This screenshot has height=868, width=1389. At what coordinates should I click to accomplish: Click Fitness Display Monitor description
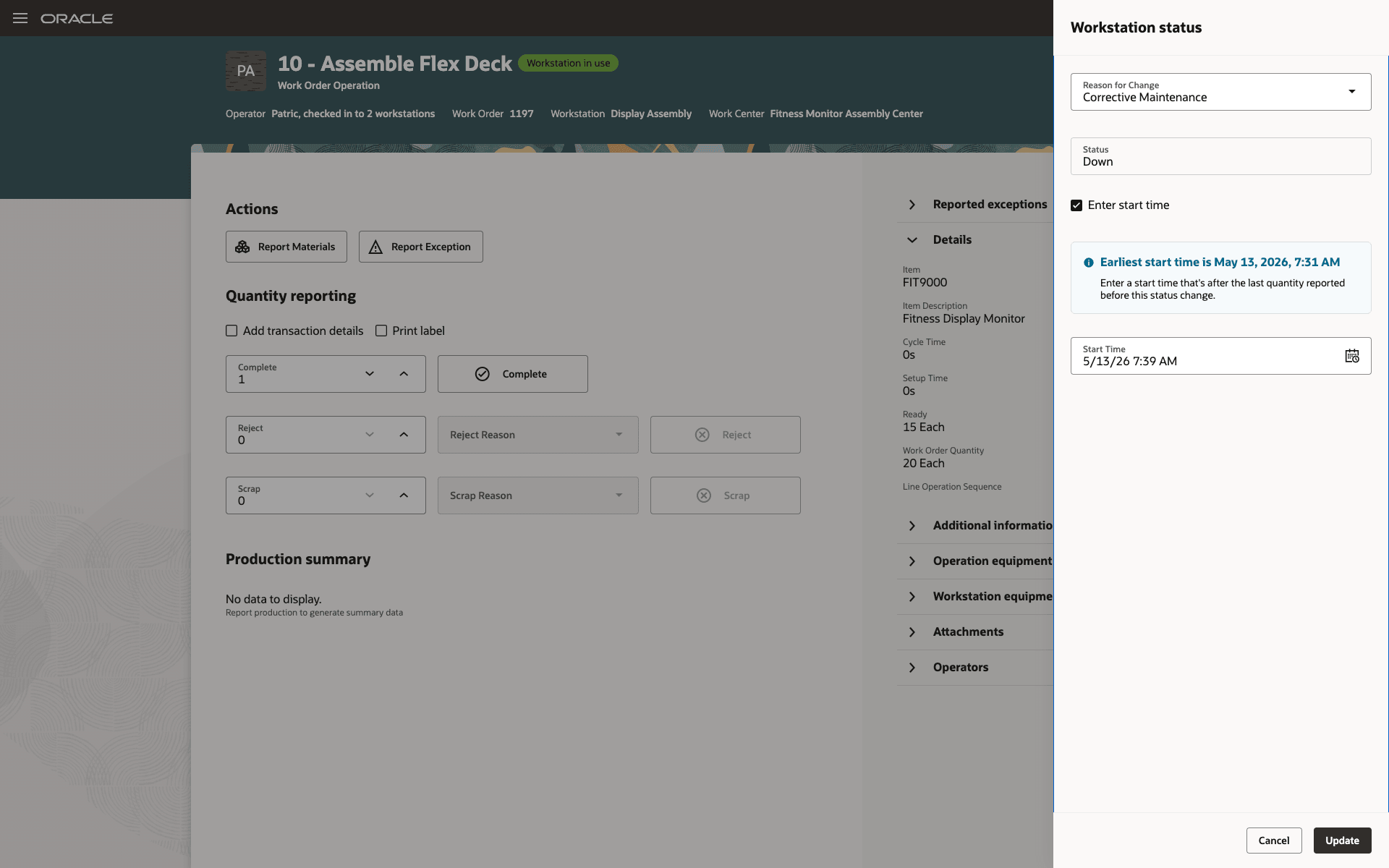(964, 319)
